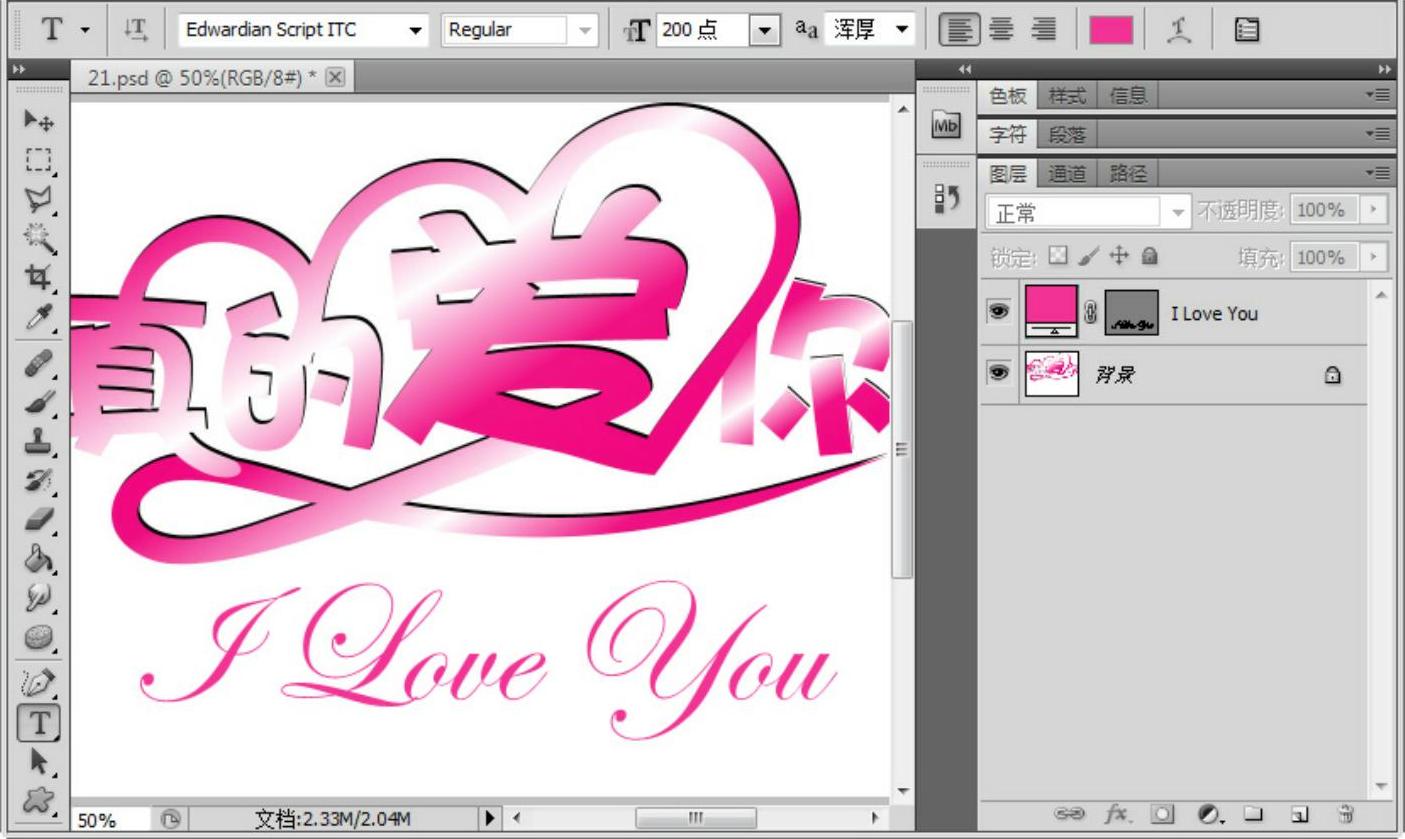Switch to the 通道 tab
Screen dimensions: 1405x839
(1066, 174)
